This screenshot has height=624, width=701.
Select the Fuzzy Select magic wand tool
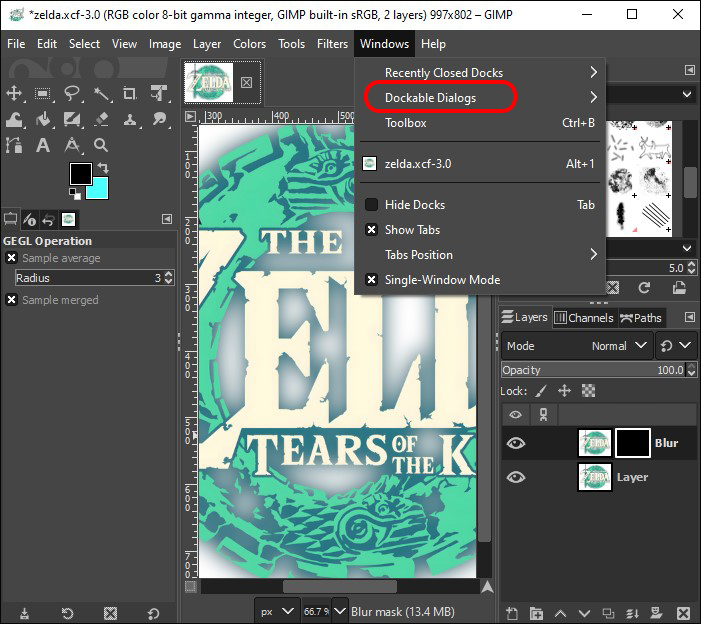[x=101, y=94]
